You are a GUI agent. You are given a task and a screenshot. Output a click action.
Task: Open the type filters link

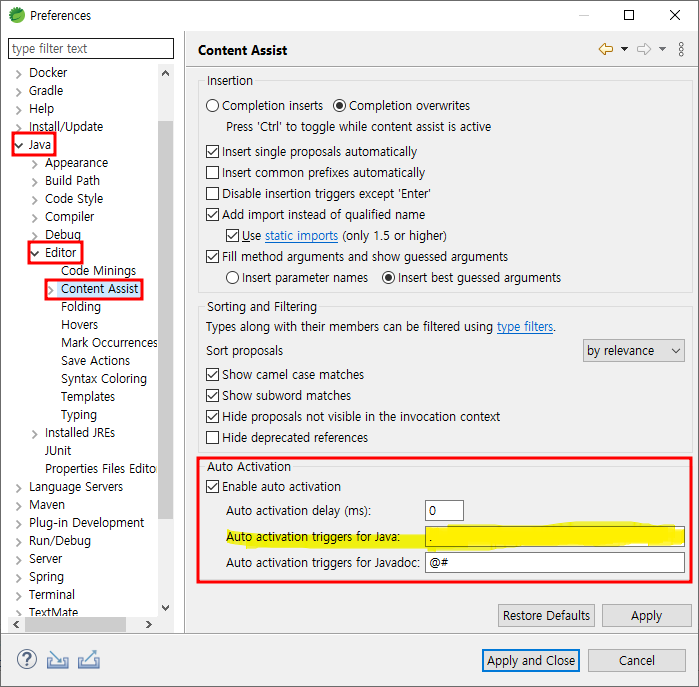click(x=525, y=327)
